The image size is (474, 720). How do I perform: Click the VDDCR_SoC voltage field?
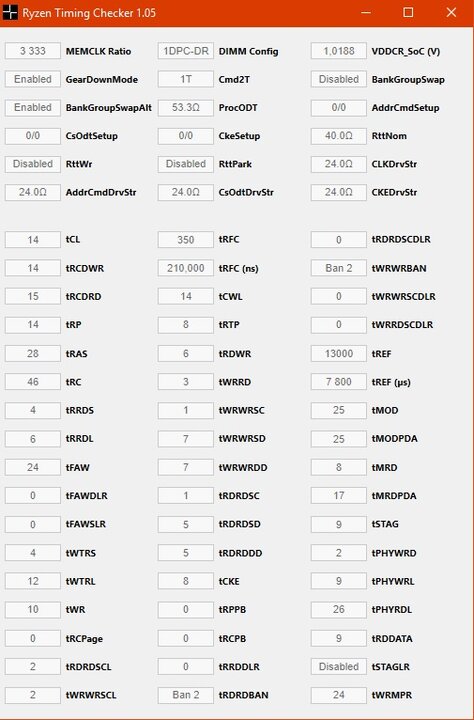[x=339, y=51]
